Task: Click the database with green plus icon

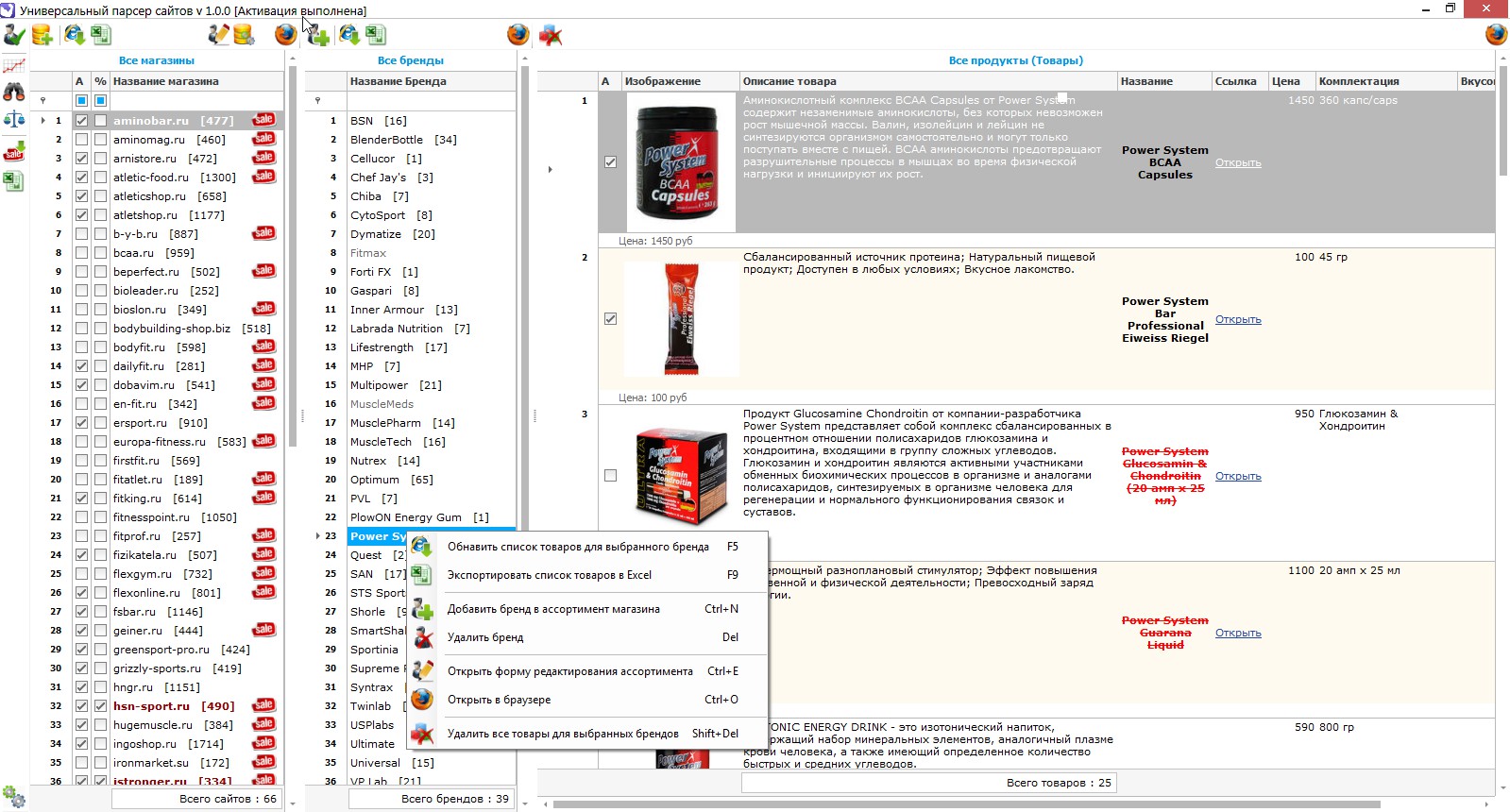Action: [42, 36]
